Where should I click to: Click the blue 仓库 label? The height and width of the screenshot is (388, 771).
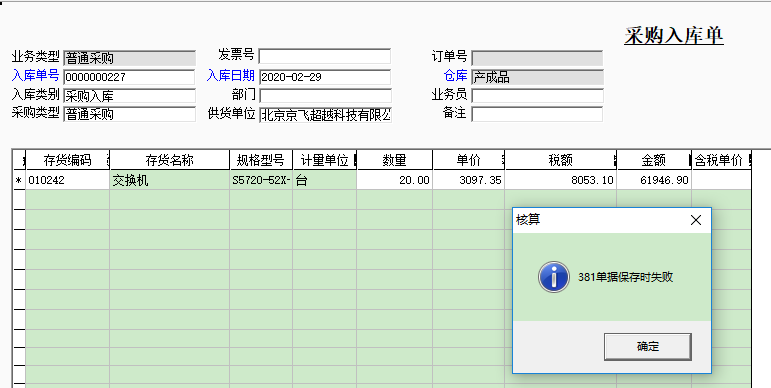pos(455,75)
